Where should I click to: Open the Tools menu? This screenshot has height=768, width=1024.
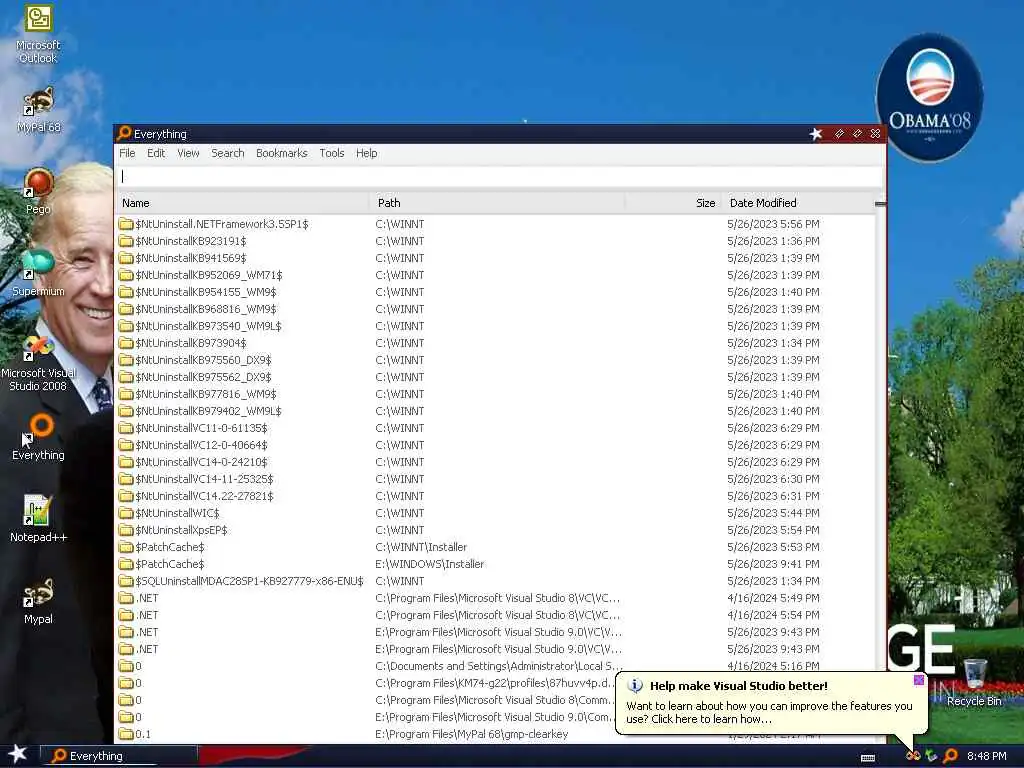(x=332, y=153)
